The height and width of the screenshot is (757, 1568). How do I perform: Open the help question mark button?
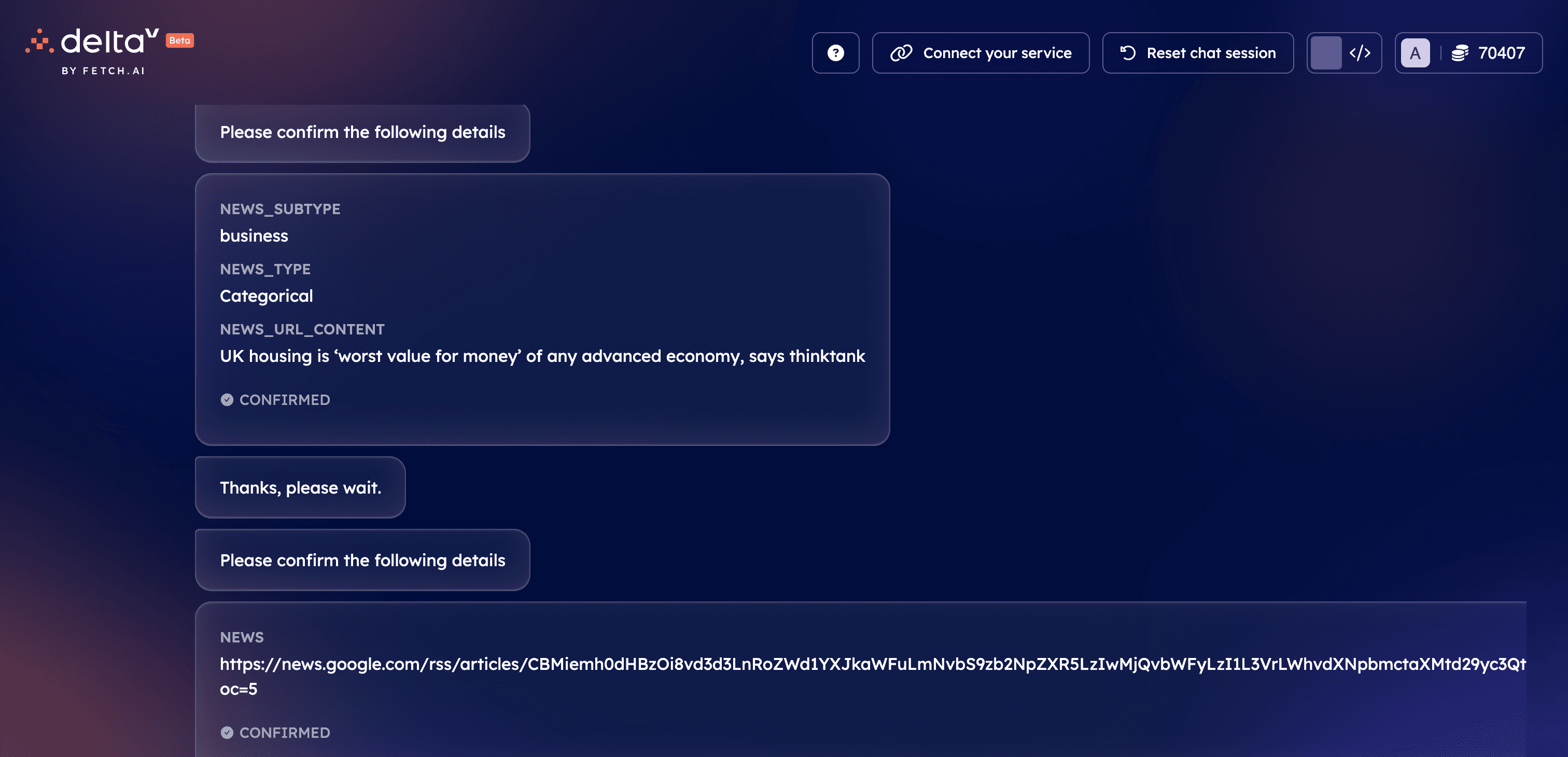pos(835,53)
